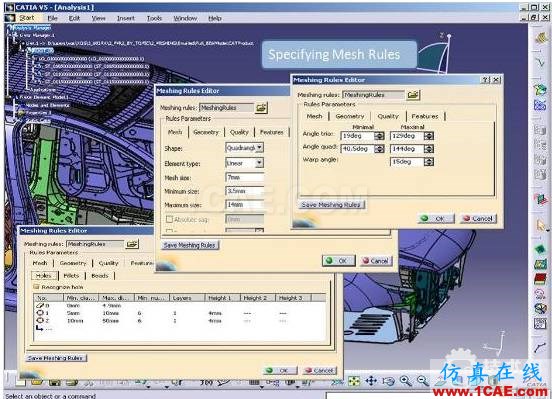Click the red-green layered plane icon in right toolbar
Viewport: 552px width, 399px height.
pos(540,199)
